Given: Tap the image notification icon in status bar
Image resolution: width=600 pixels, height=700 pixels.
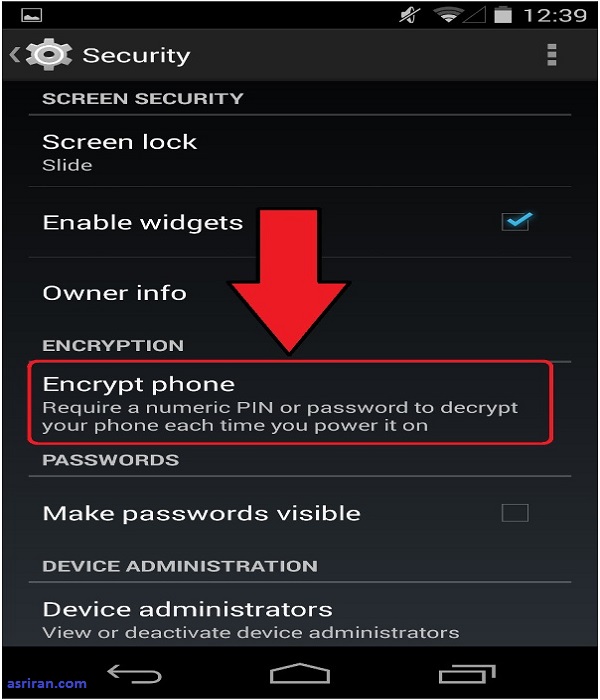Looking at the screenshot, I should (x=32, y=16).
